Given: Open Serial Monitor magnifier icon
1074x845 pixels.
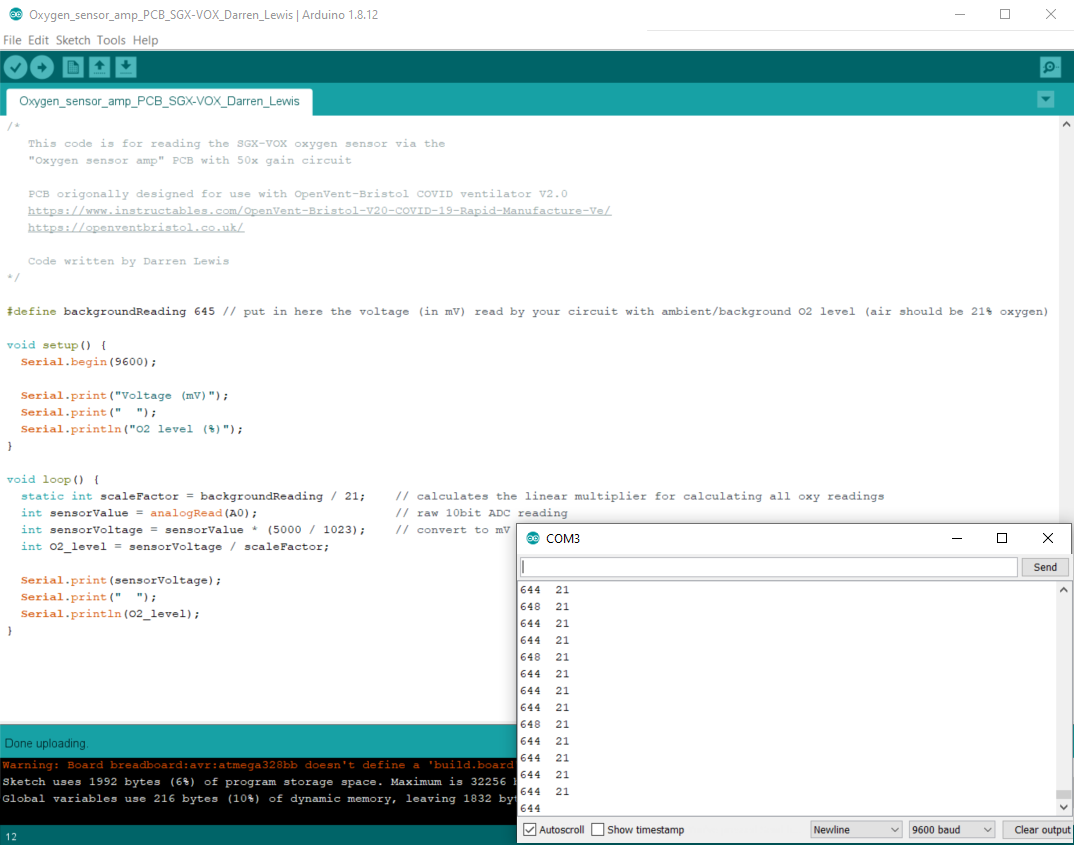Looking at the screenshot, I should tap(1049, 67).
